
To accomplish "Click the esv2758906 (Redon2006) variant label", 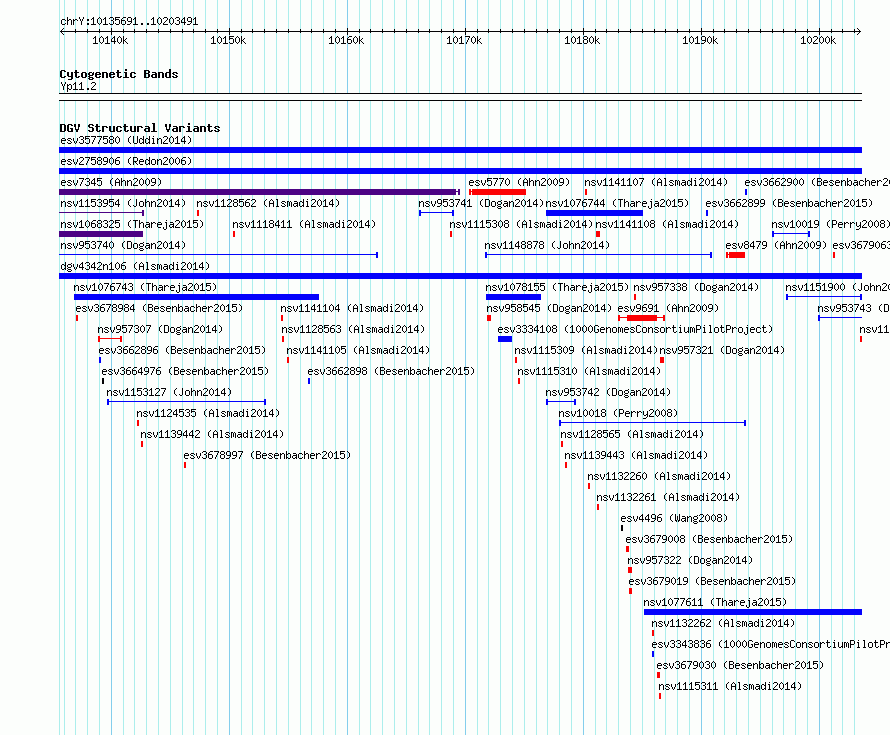I will click(126, 161).
